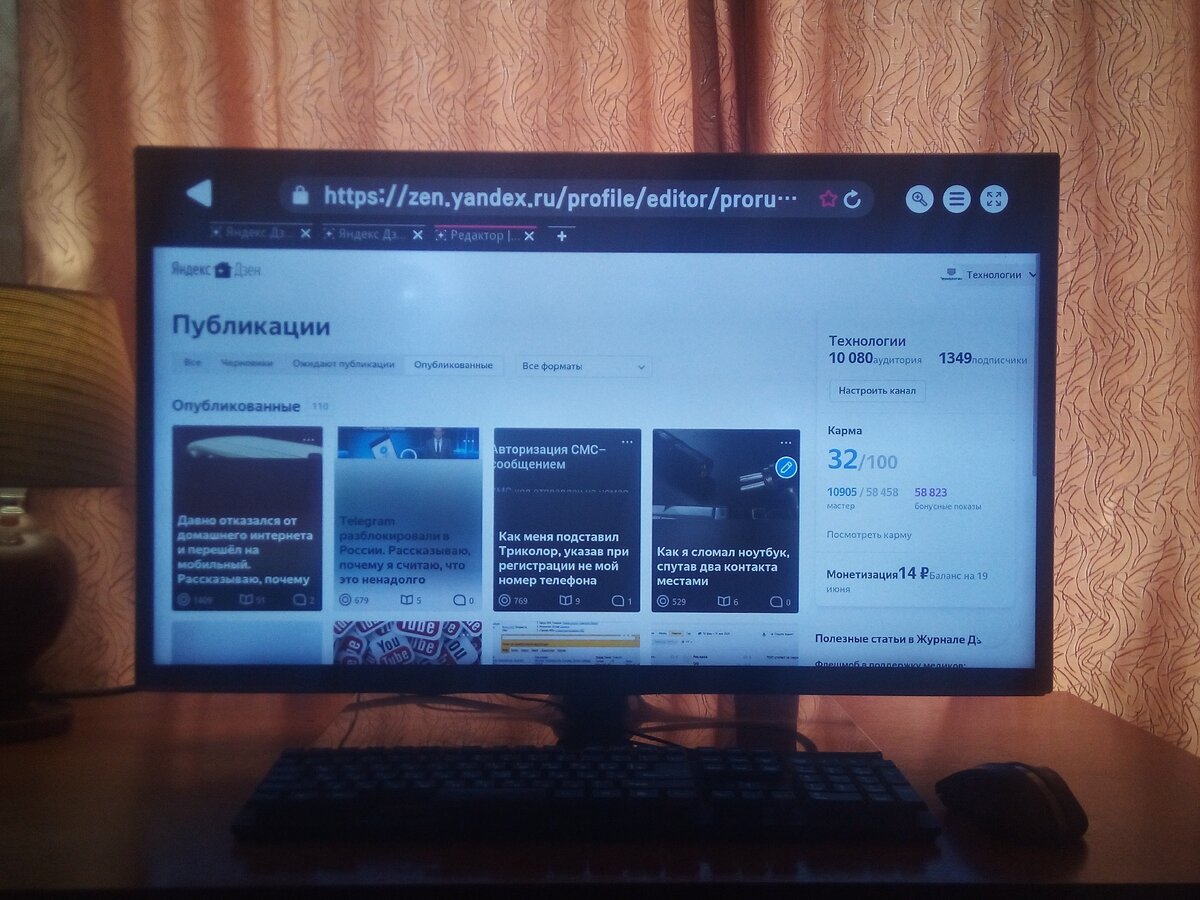Click the Яндекс Дзен logo
Screen dimensions: 1200x900
point(216,270)
